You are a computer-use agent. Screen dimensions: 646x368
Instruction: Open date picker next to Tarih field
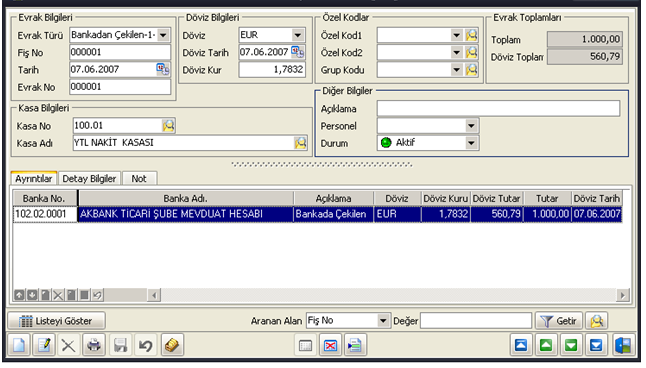click(163, 69)
